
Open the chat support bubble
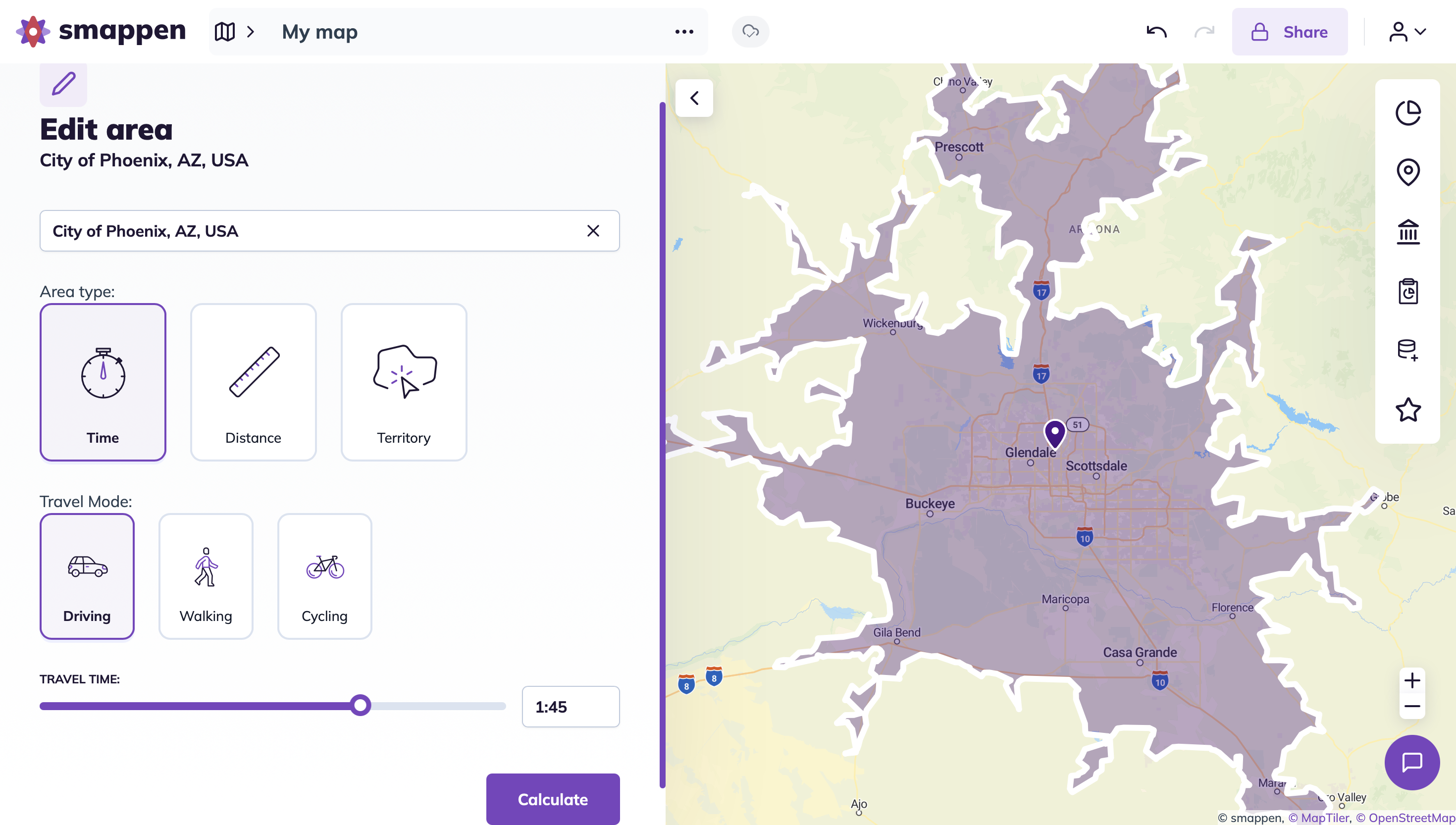(x=1411, y=762)
